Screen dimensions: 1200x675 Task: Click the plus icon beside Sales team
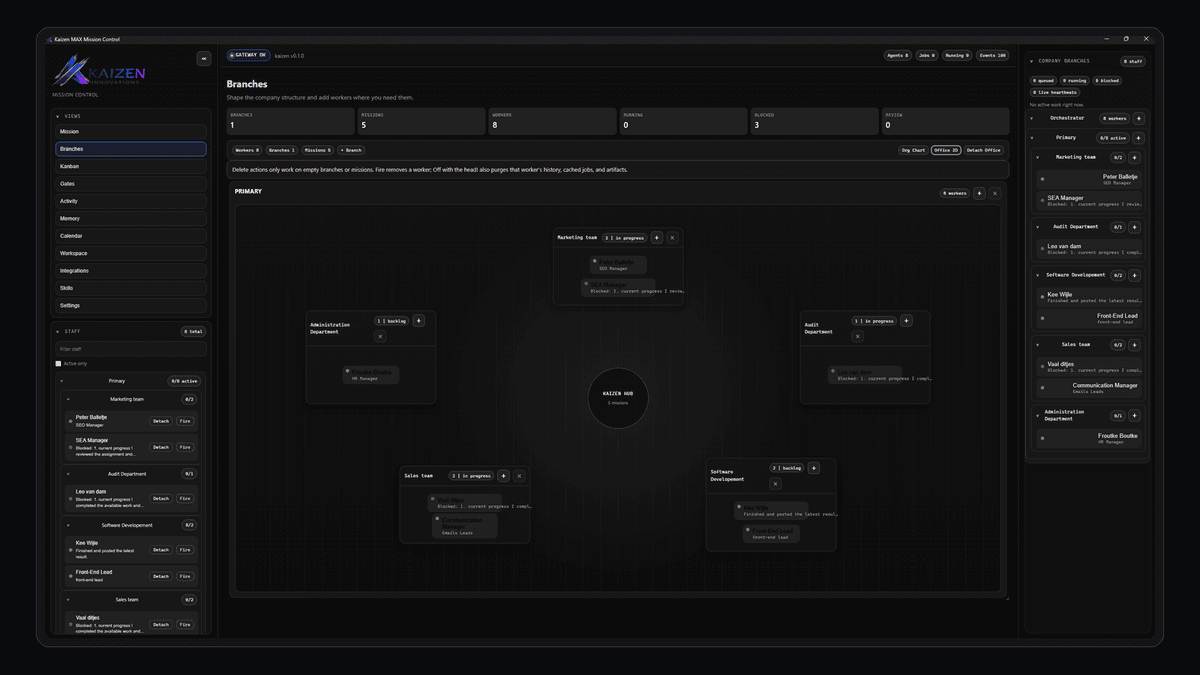(1134, 344)
